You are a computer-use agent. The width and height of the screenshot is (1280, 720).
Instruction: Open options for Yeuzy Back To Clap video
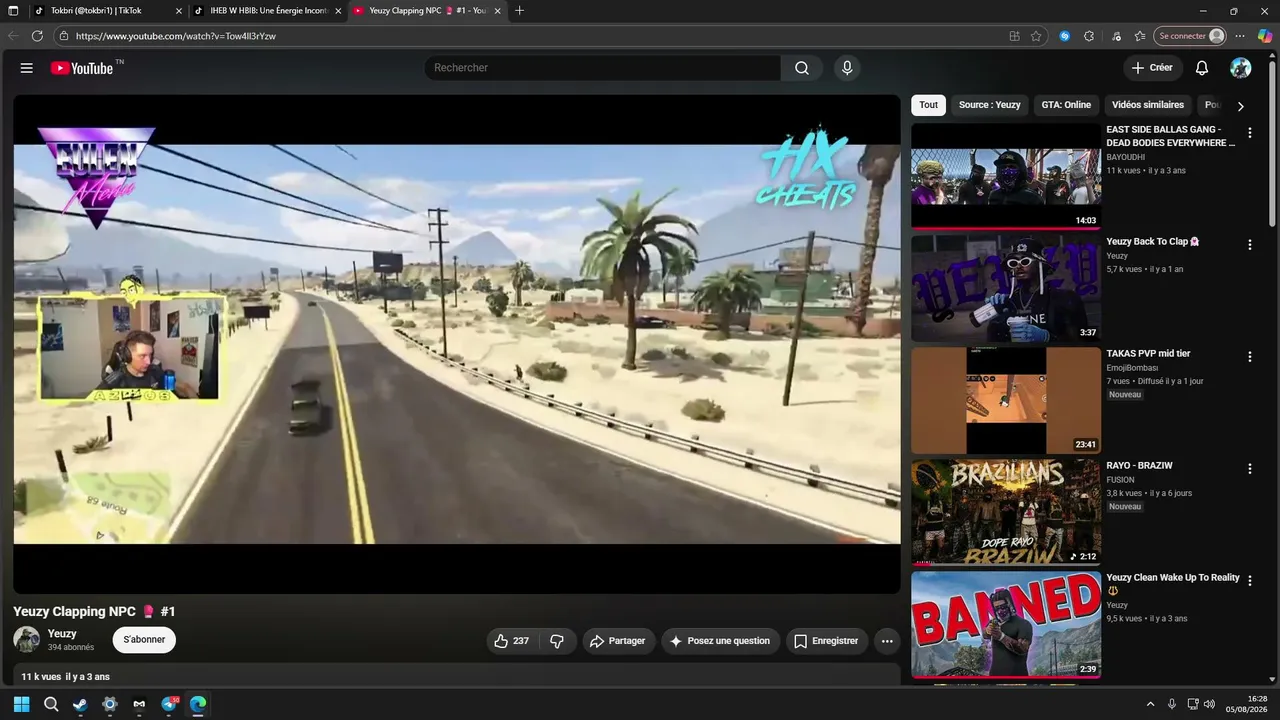pos(1249,244)
